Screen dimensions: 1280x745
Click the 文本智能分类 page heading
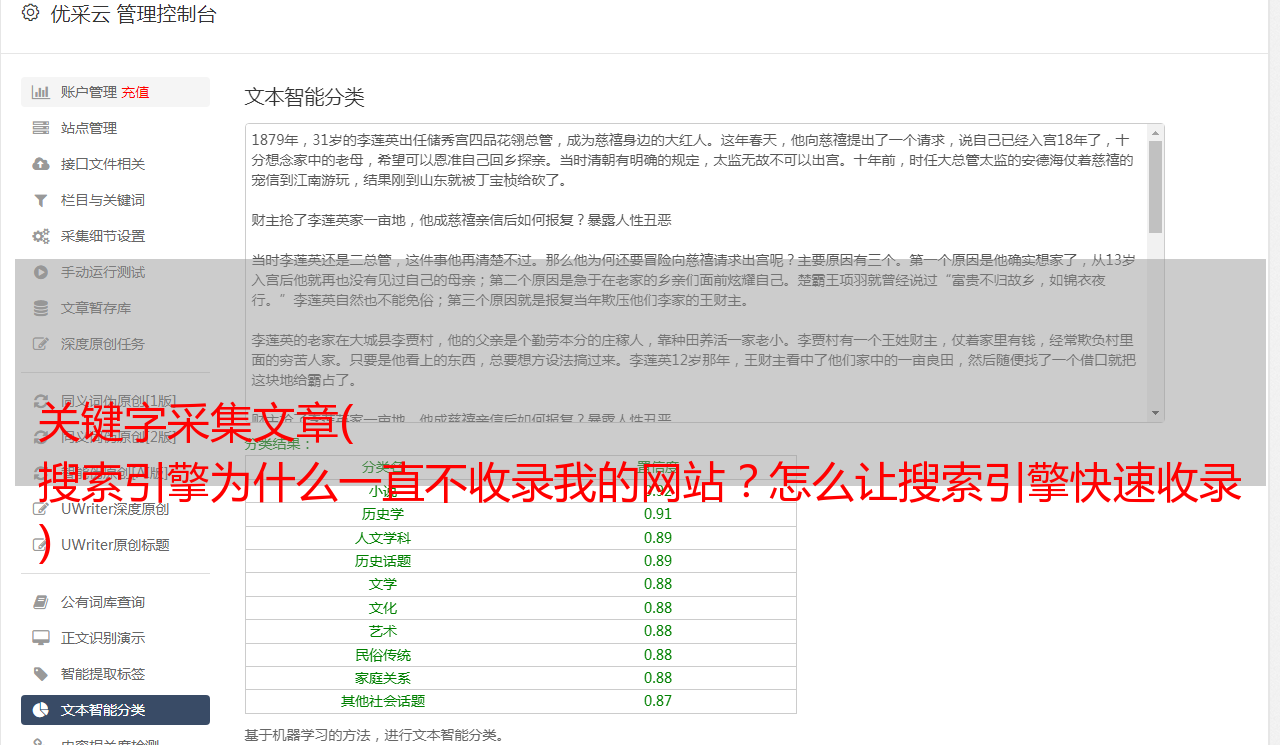(305, 97)
